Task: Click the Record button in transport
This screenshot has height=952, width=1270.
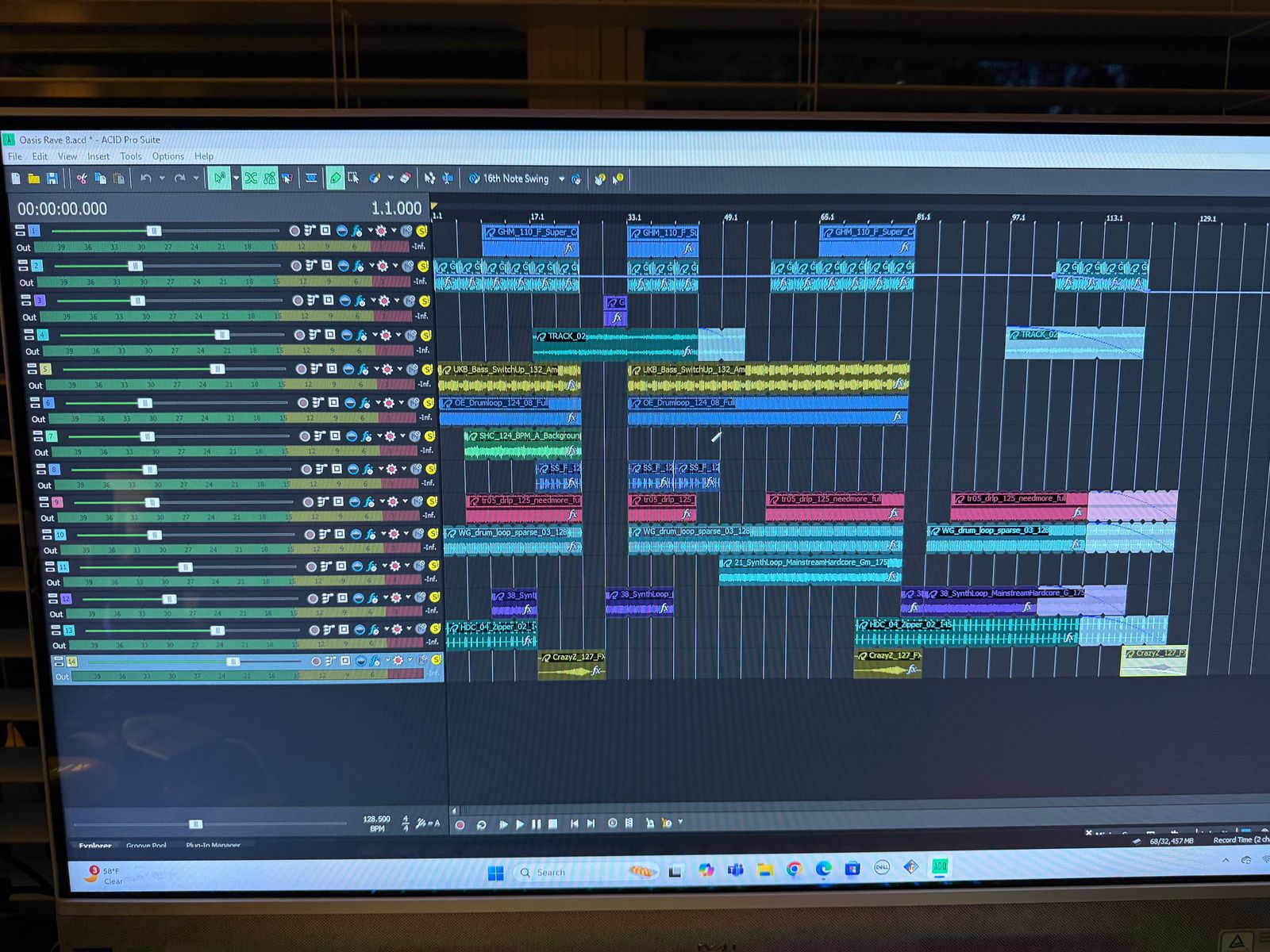Action: pyautogui.click(x=460, y=825)
